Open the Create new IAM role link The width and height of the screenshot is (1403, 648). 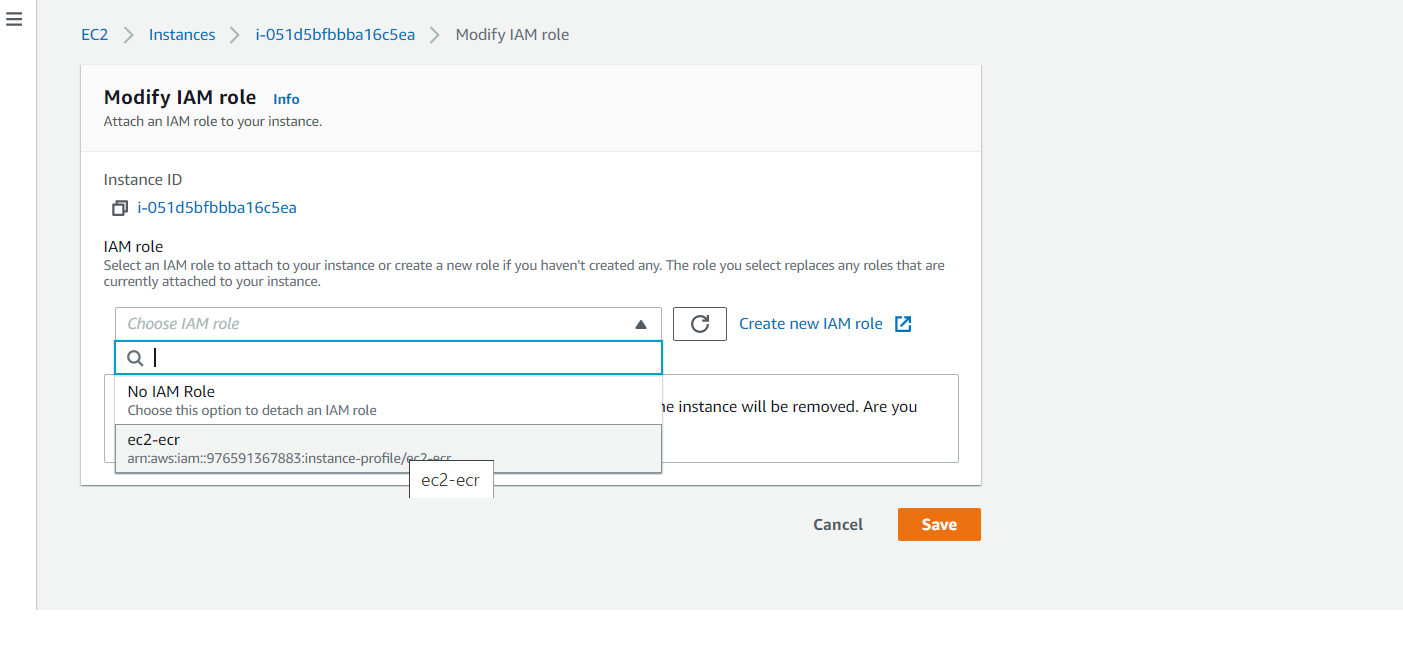[x=811, y=324]
